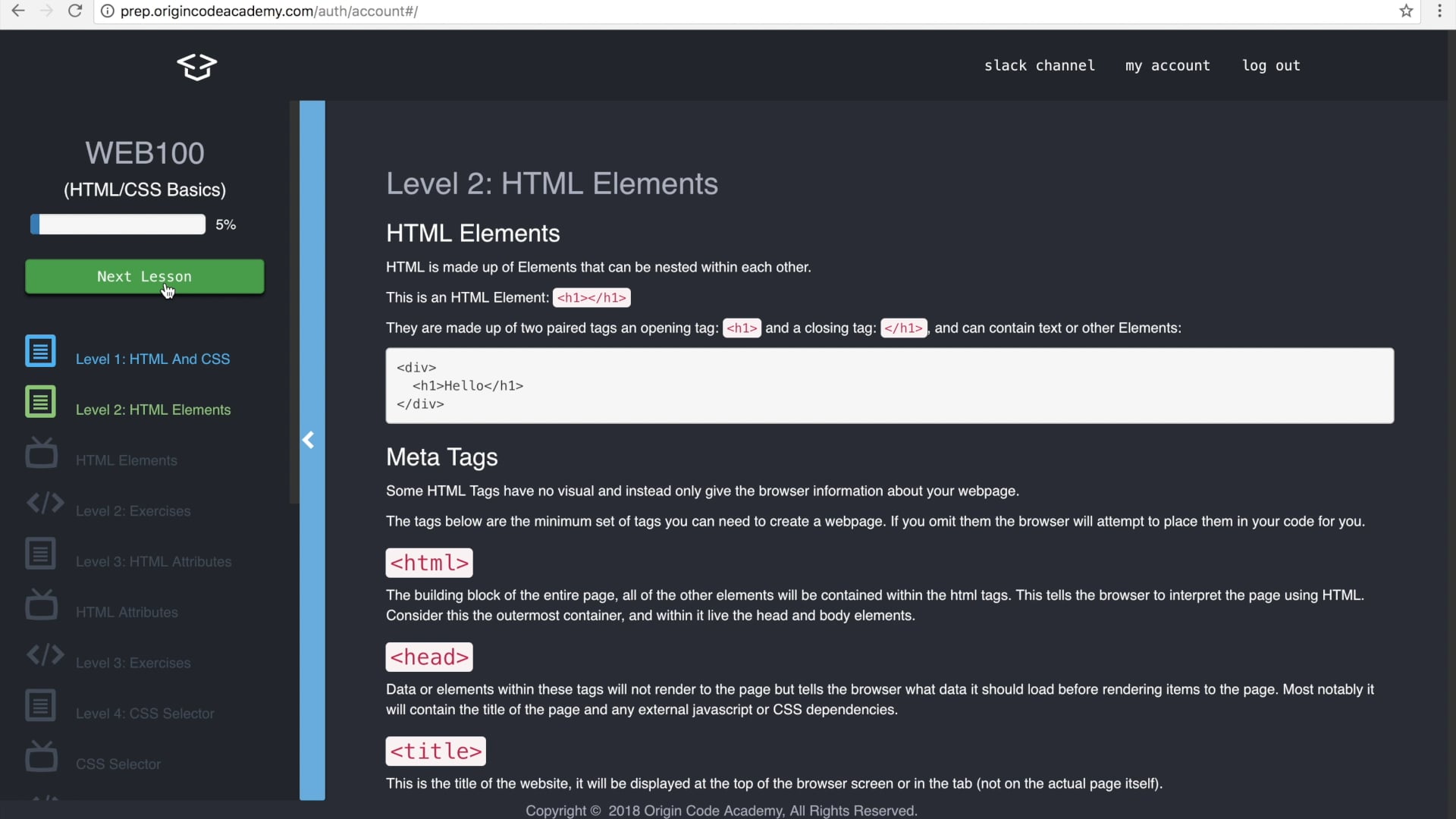Click document icon for Level 3: HTML Attributes
Image resolution: width=1456 pixels, height=819 pixels.
click(x=40, y=554)
